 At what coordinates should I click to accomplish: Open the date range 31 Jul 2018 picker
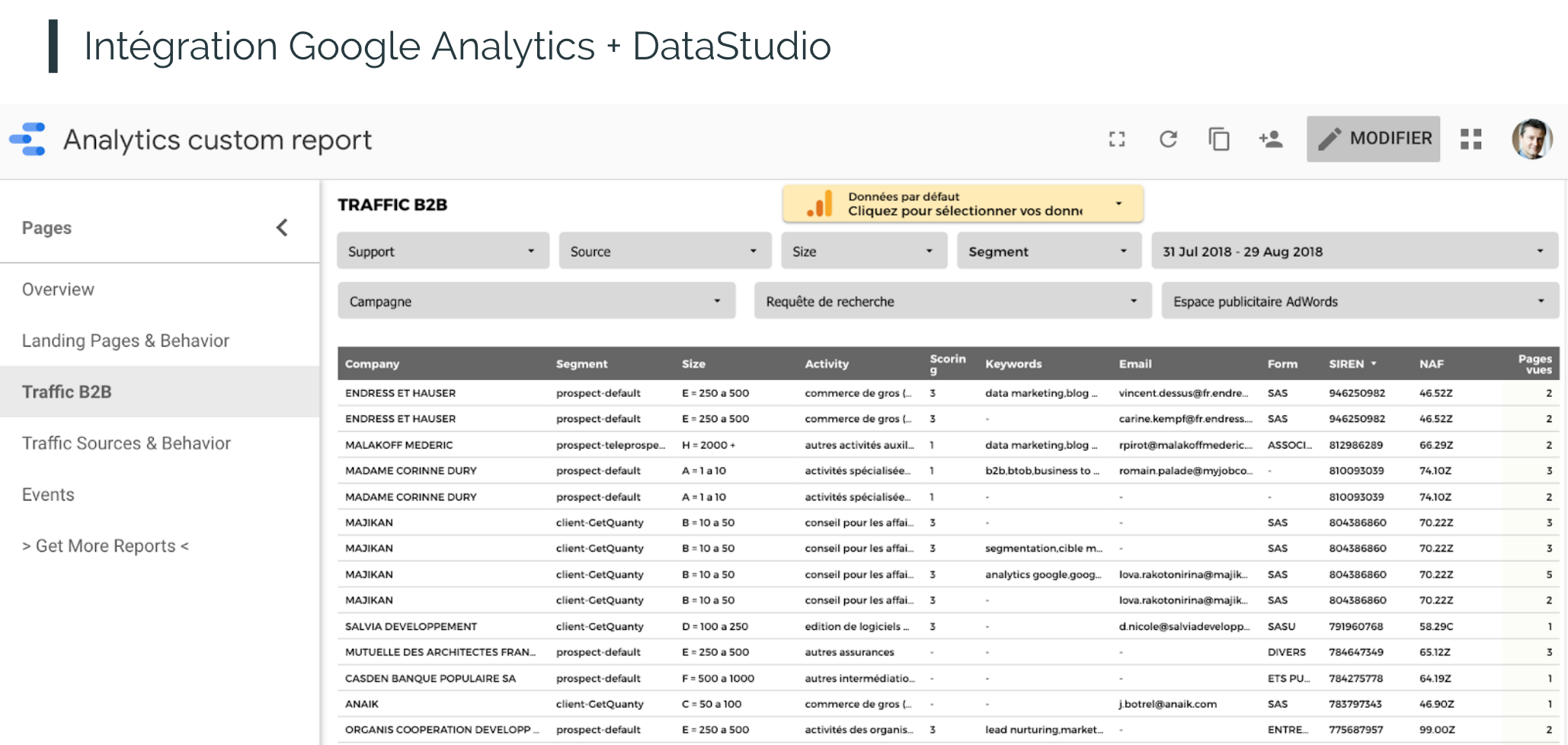click(x=1355, y=251)
